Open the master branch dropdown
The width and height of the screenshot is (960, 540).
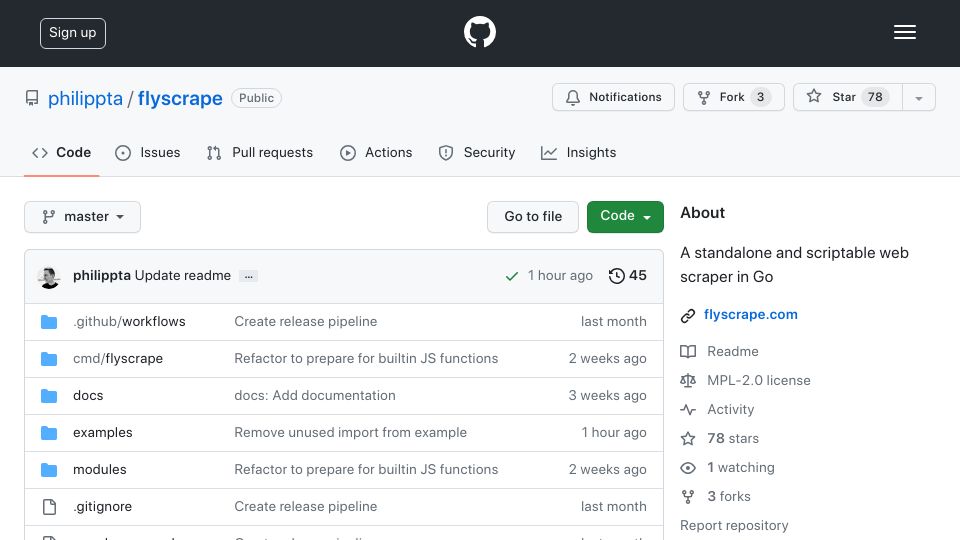[x=83, y=217]
